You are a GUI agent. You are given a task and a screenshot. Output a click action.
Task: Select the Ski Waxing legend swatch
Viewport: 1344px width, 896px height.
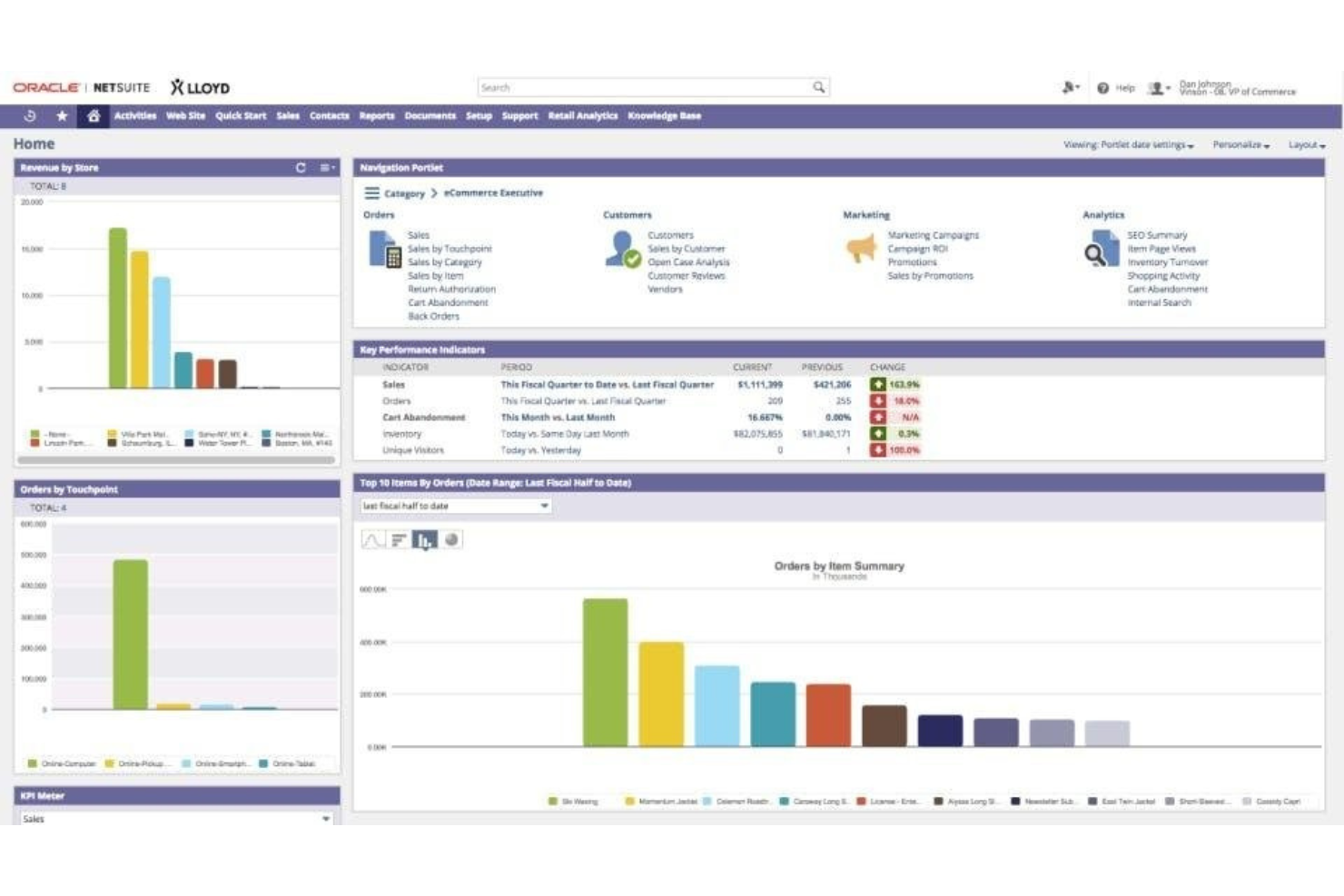[x=552, y=801]
